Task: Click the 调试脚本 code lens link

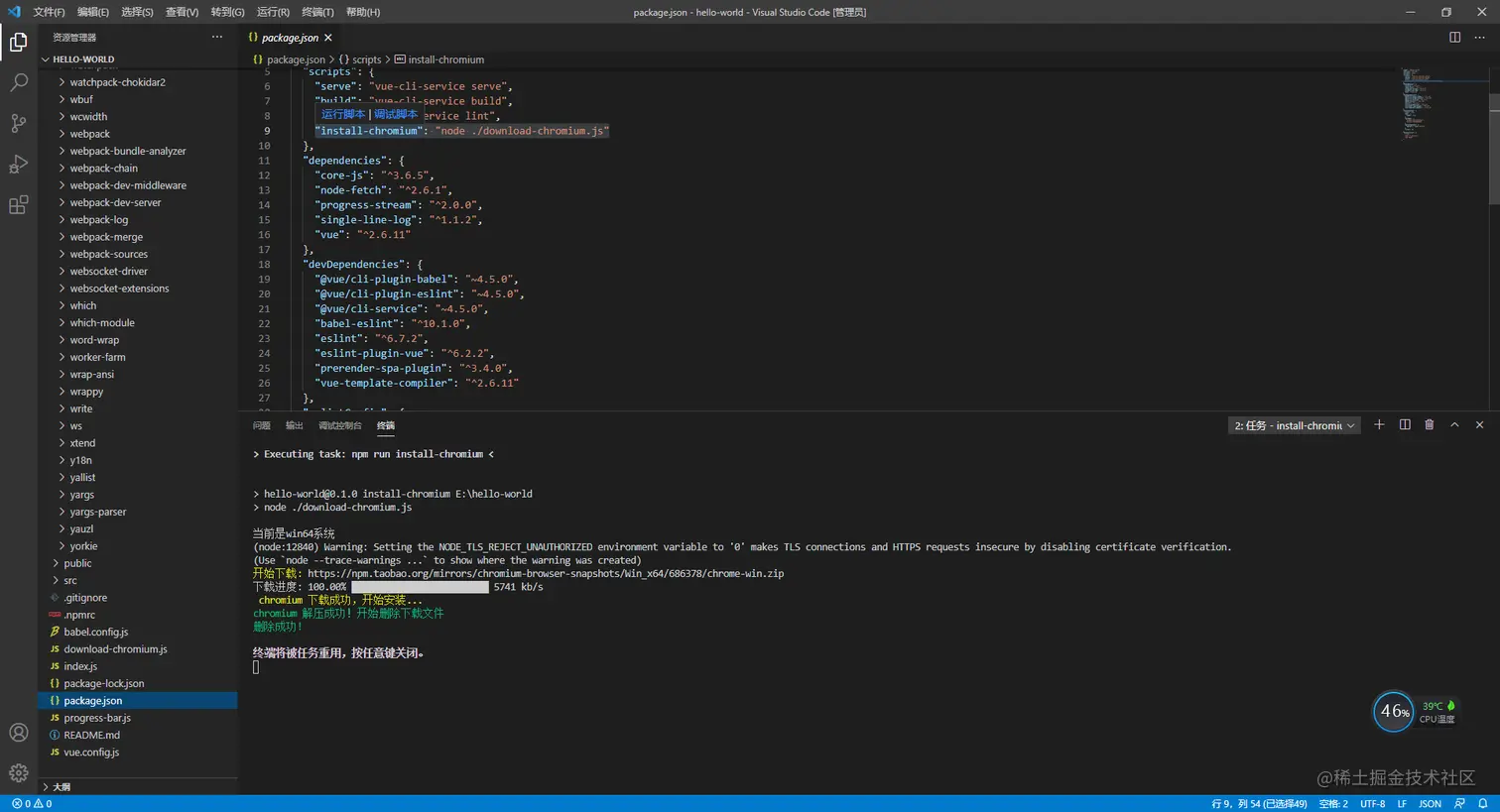Action: [x=396, y=114]
